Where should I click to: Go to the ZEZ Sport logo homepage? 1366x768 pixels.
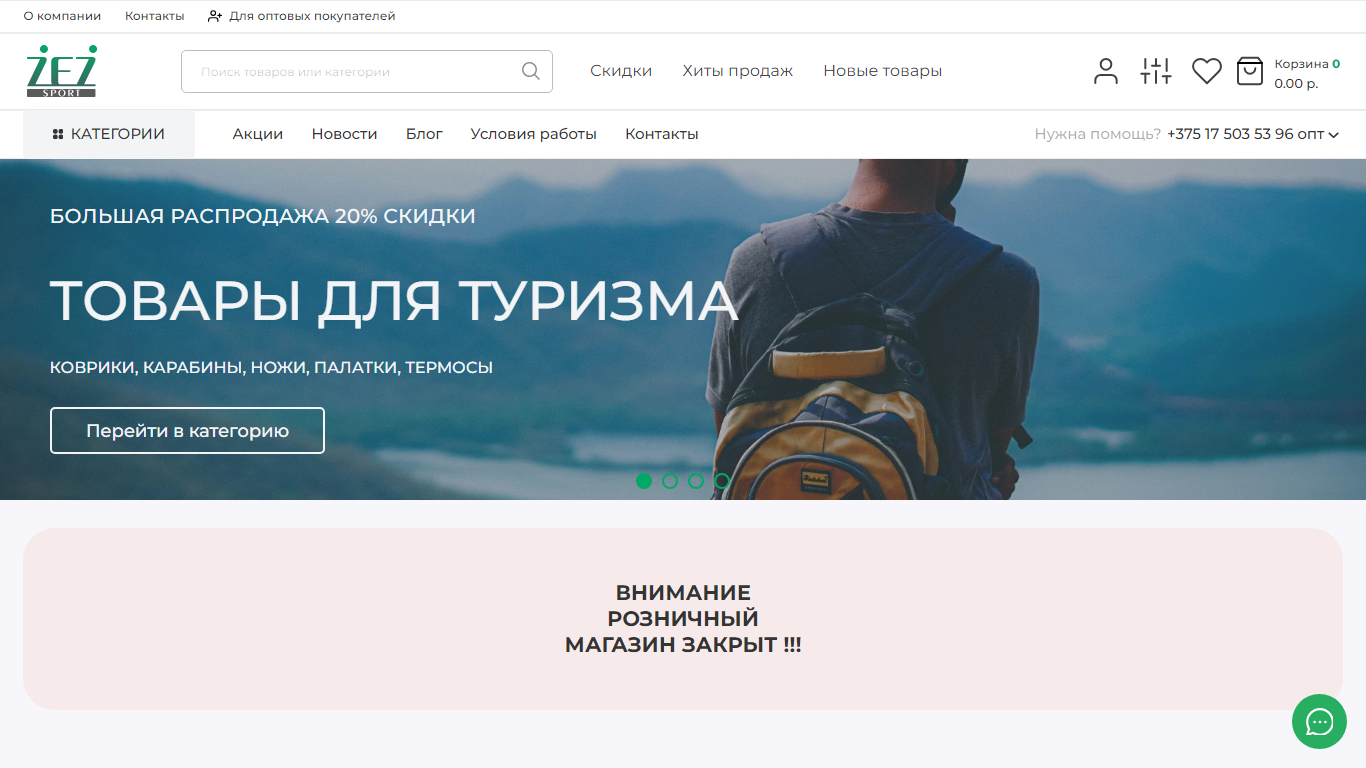(x=62, y=71)
